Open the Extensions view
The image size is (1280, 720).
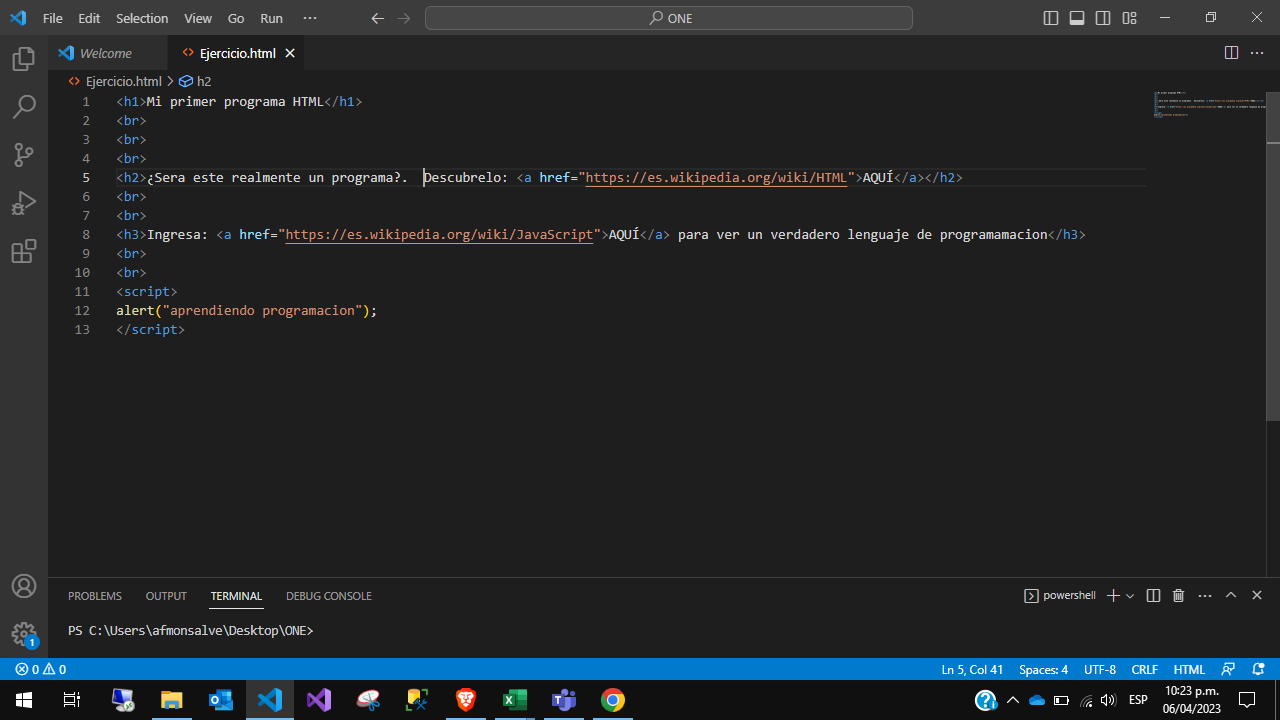tap(24, 251)
